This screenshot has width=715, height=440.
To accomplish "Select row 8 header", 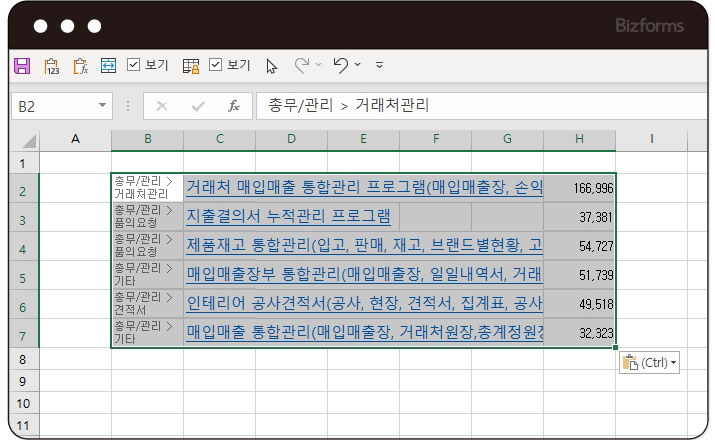I will point(23,359).
